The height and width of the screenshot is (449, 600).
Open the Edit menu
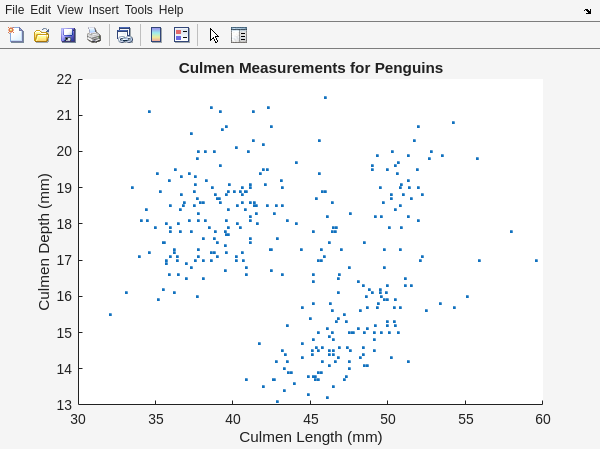40,9
